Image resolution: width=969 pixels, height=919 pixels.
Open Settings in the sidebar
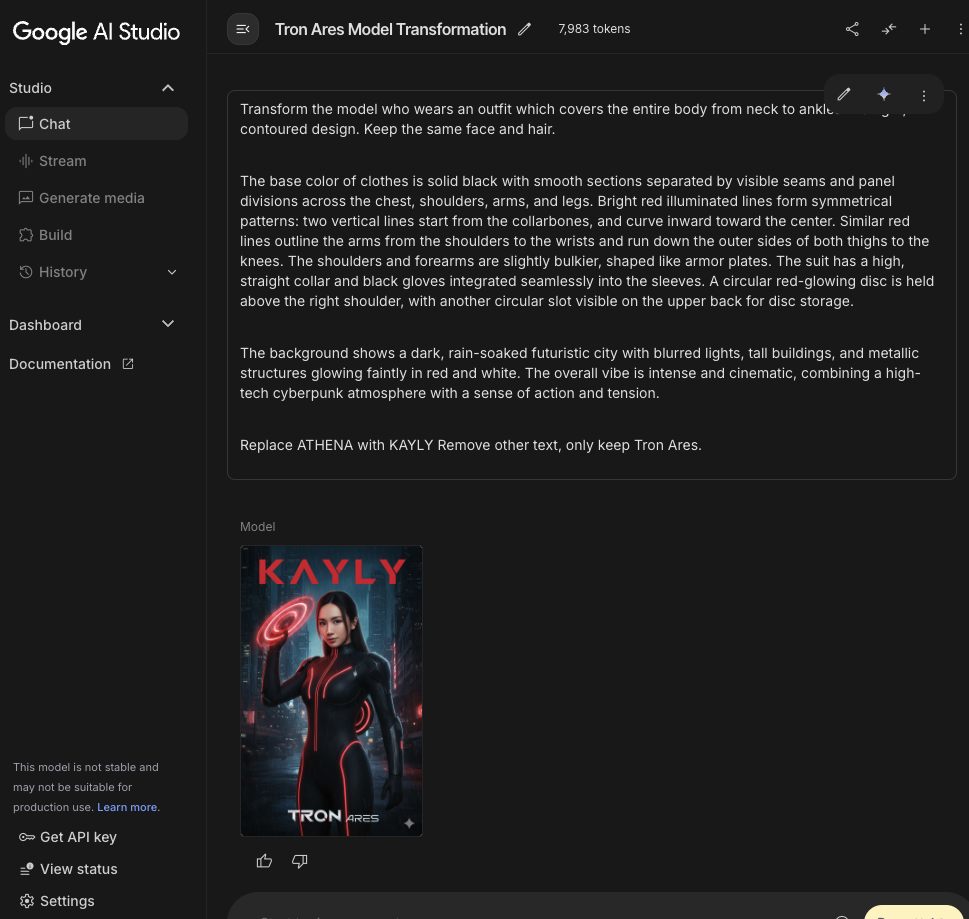click(57, 901)
